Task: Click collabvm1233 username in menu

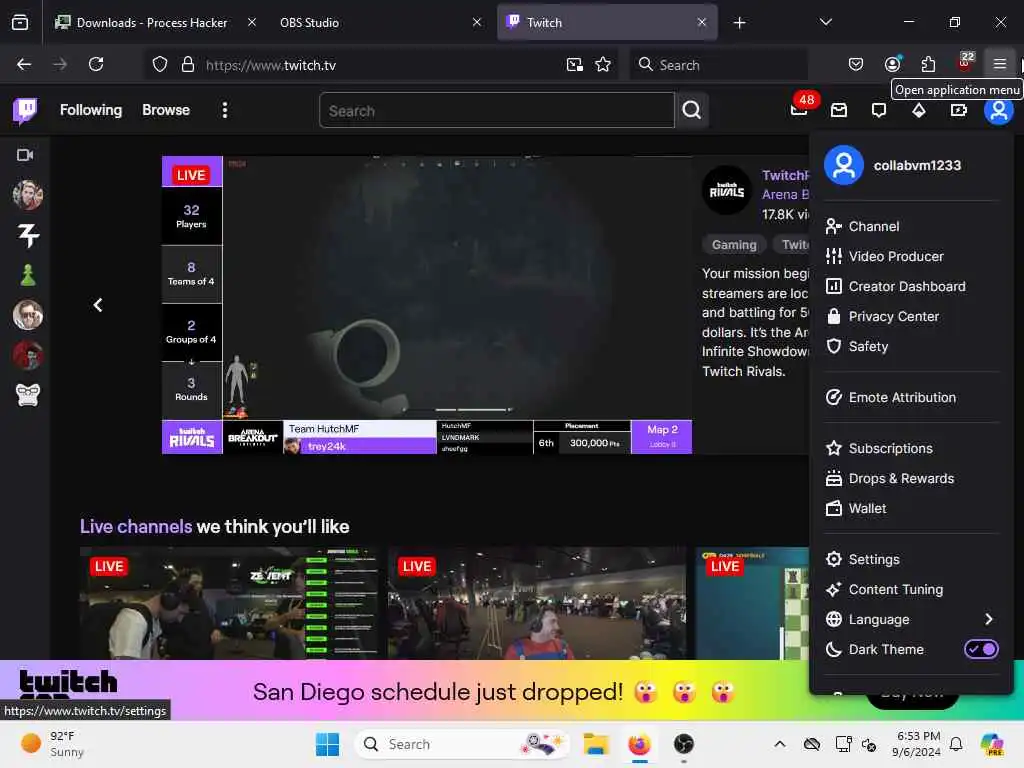Action: pos(917,165)
